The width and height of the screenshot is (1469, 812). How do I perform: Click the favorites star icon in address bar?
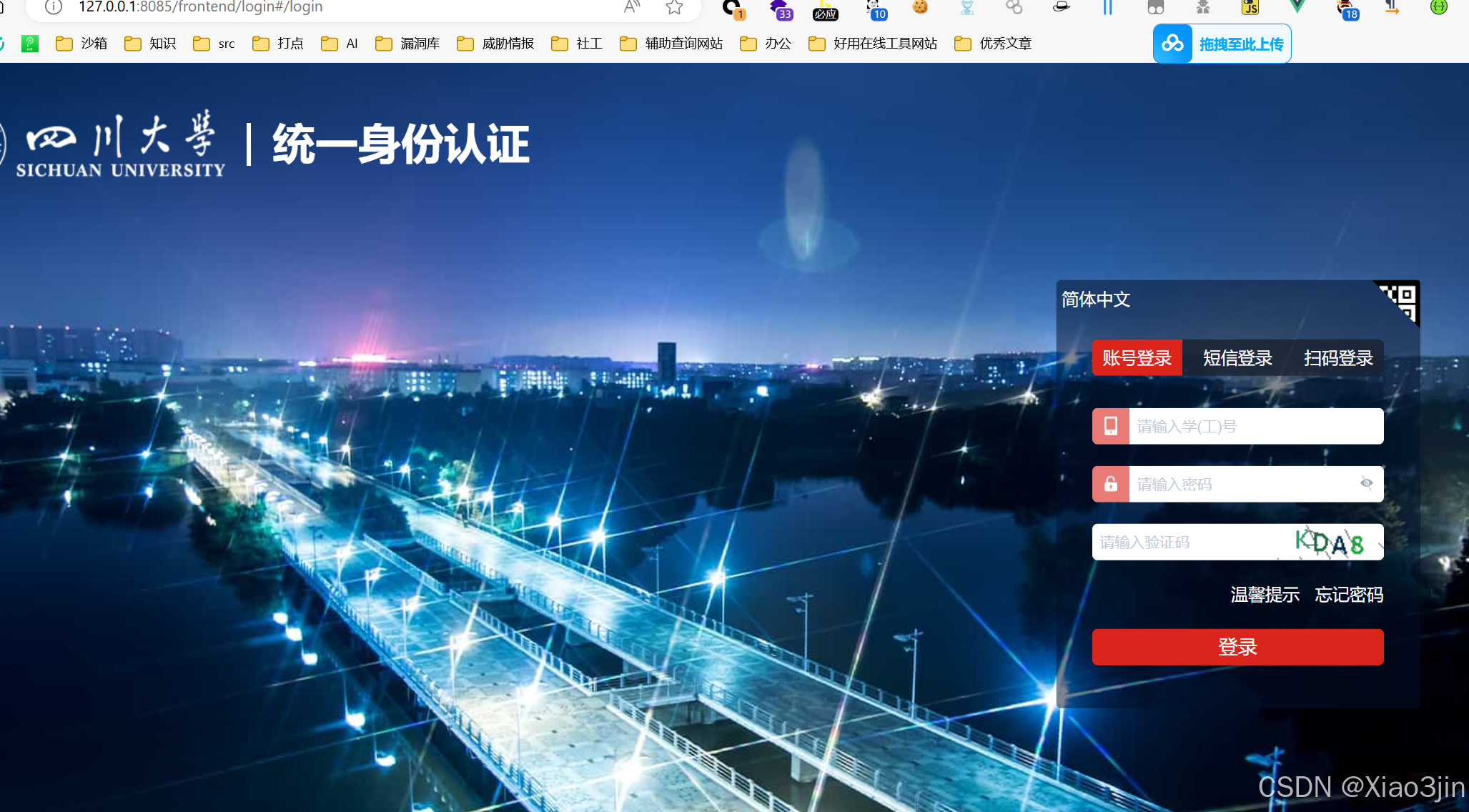click(674, 7)
